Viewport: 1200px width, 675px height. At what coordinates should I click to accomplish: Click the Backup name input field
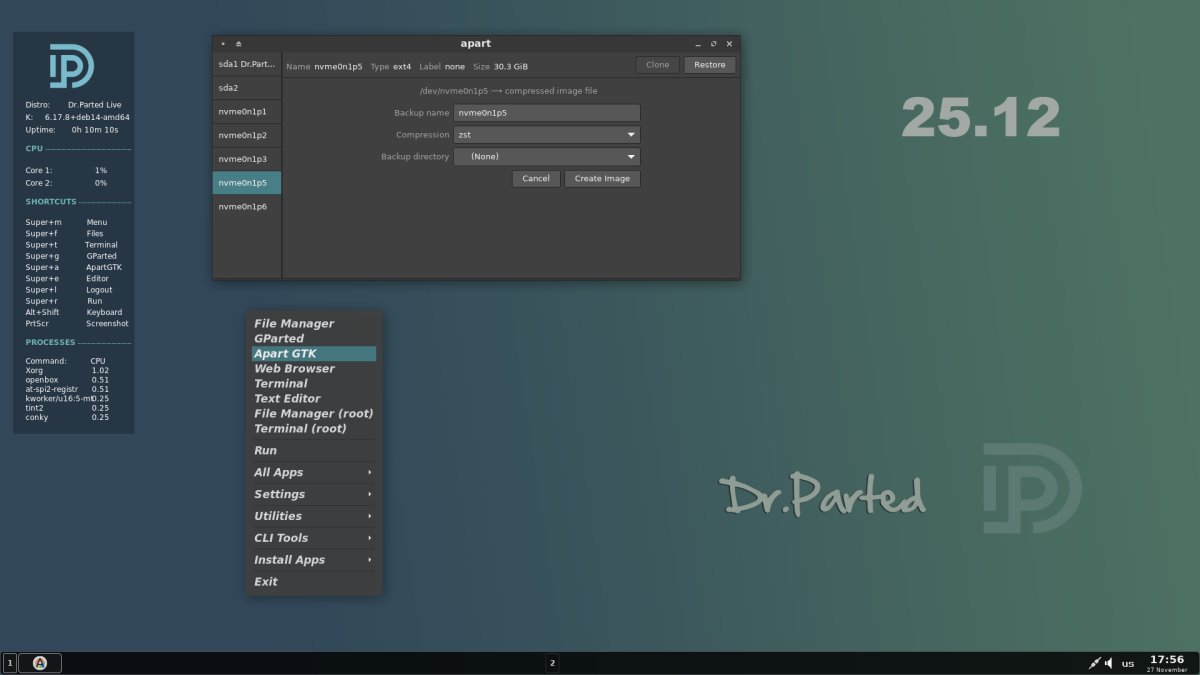click(x=547, y=113)
